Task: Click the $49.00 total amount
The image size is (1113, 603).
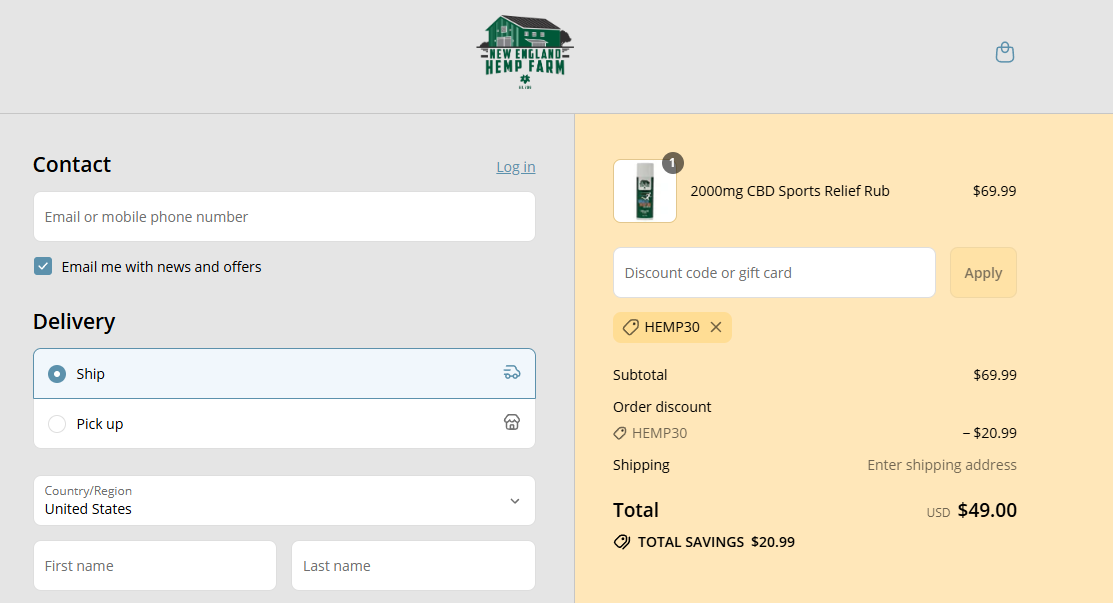Action: pyautogui.click(x=987, y=510)
